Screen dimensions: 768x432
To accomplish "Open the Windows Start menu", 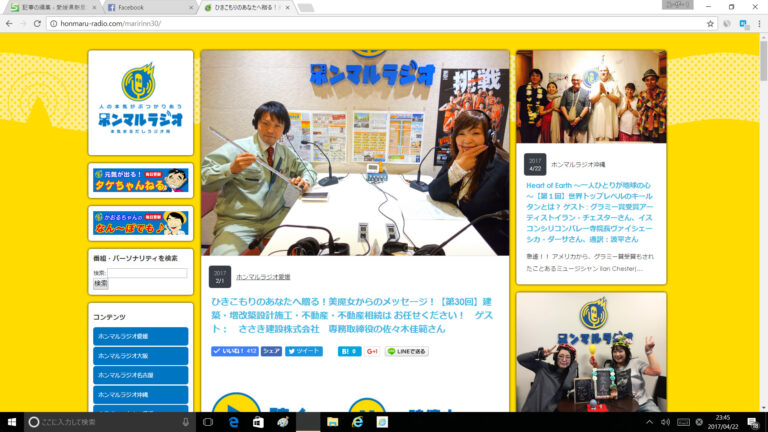I will (12, 422).
